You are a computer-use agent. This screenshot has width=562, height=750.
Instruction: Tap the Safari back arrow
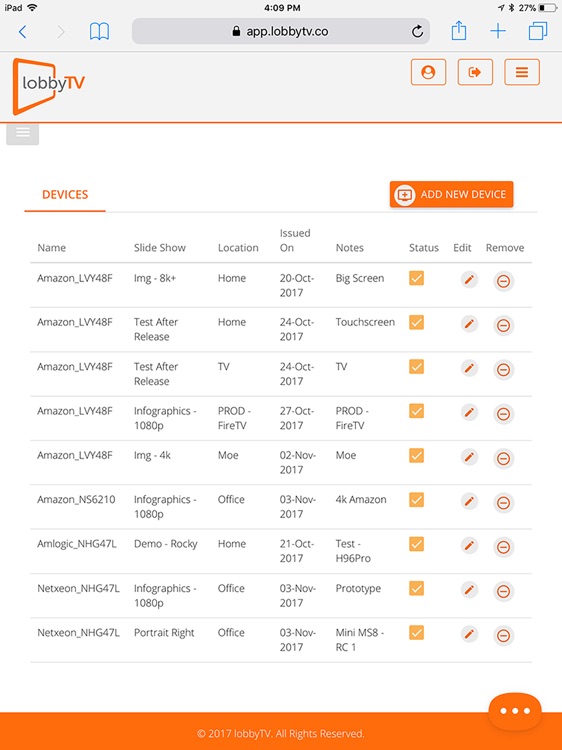pos(22,32)
